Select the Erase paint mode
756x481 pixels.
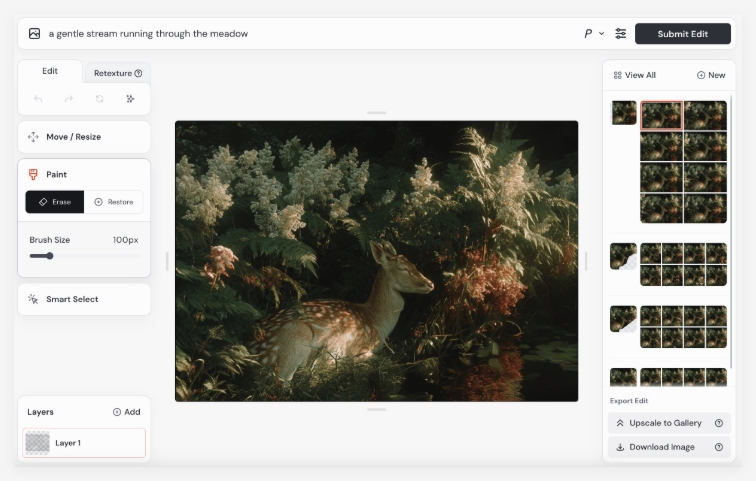55,202
